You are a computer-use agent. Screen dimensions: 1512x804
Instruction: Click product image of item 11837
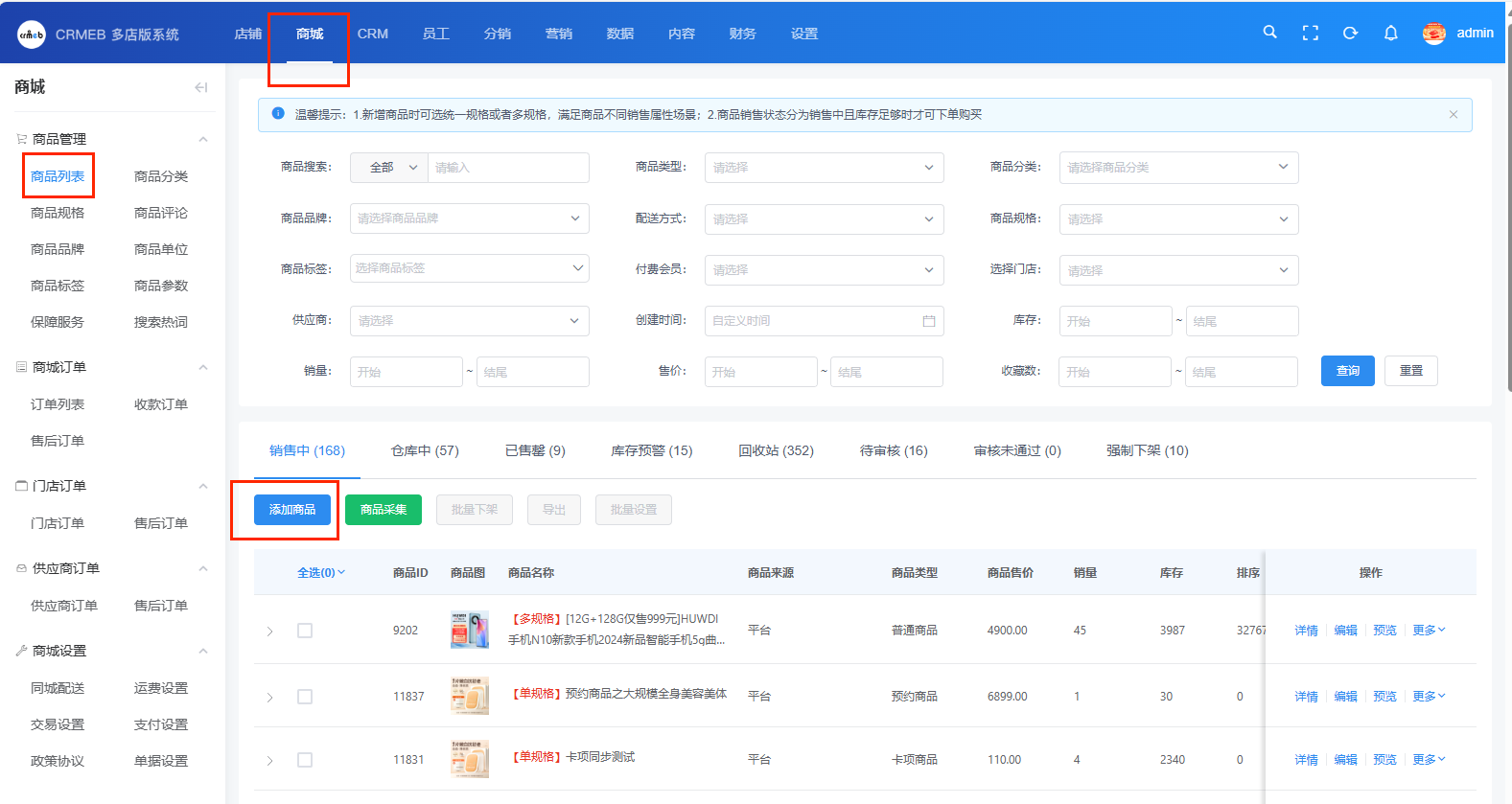pos(470,696)
